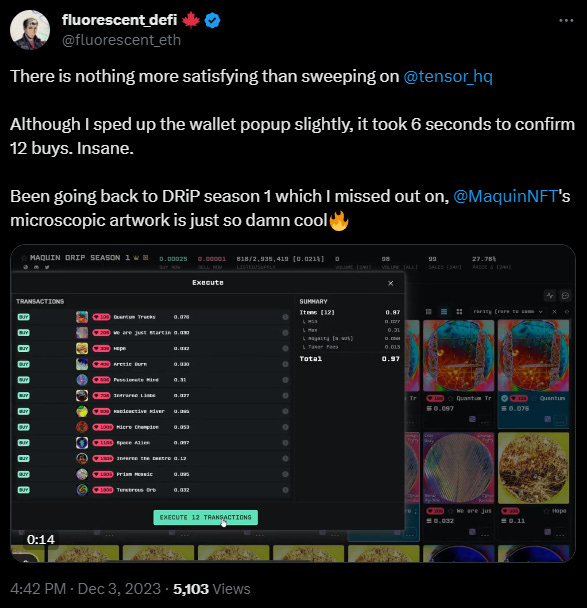Open the fluorescent_defi profile avatar
This screenshot has width=587, height=608.
click(x=30, y=30)
